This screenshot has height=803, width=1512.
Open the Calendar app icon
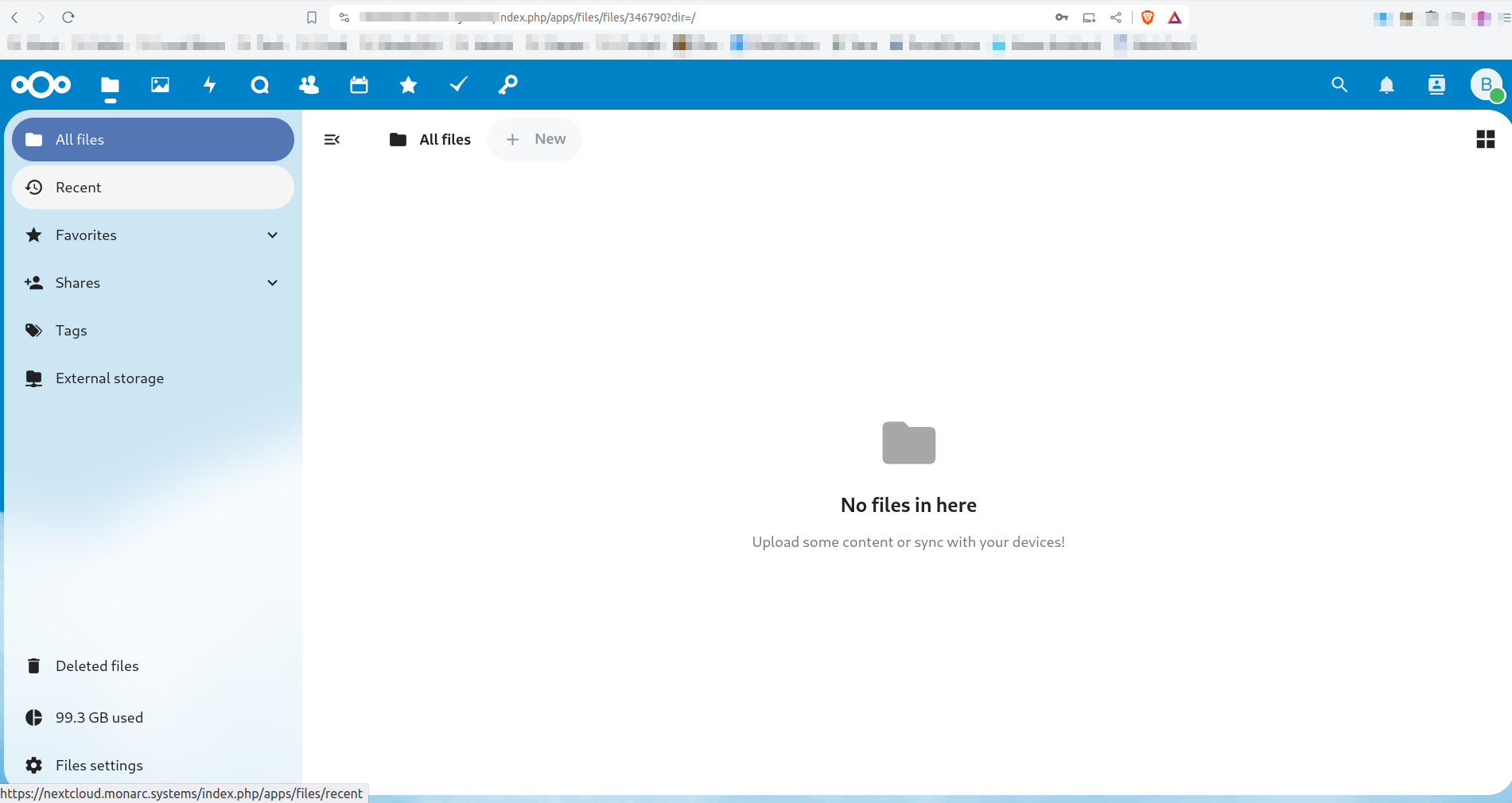(x=359, y=85)
